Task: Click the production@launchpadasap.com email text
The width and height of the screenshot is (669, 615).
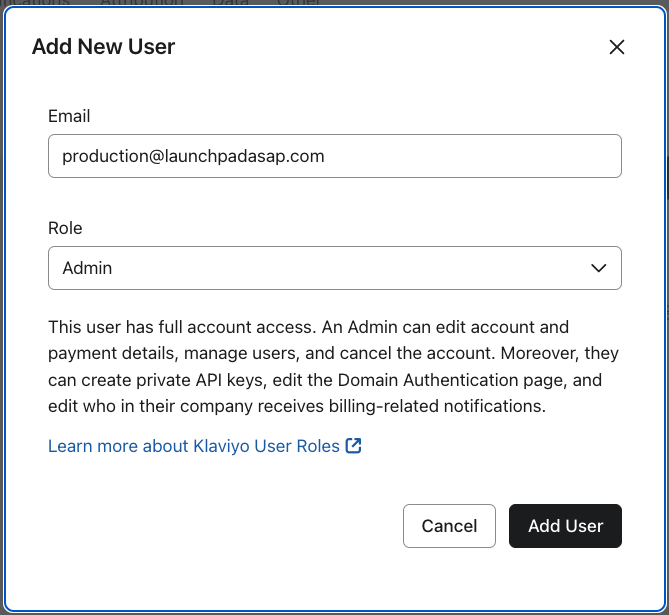Action: coord(193,156)
